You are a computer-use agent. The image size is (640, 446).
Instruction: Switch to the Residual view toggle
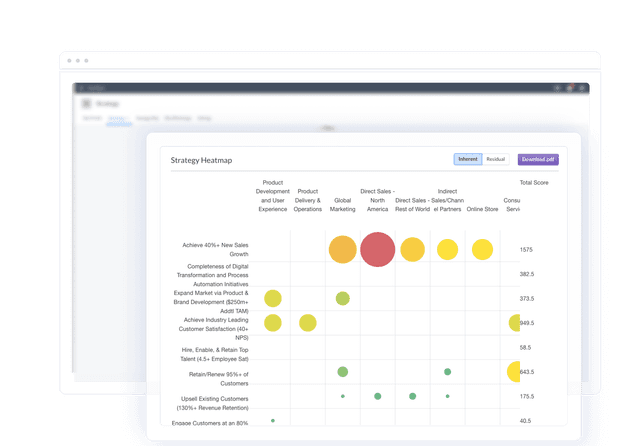point(496,159)
